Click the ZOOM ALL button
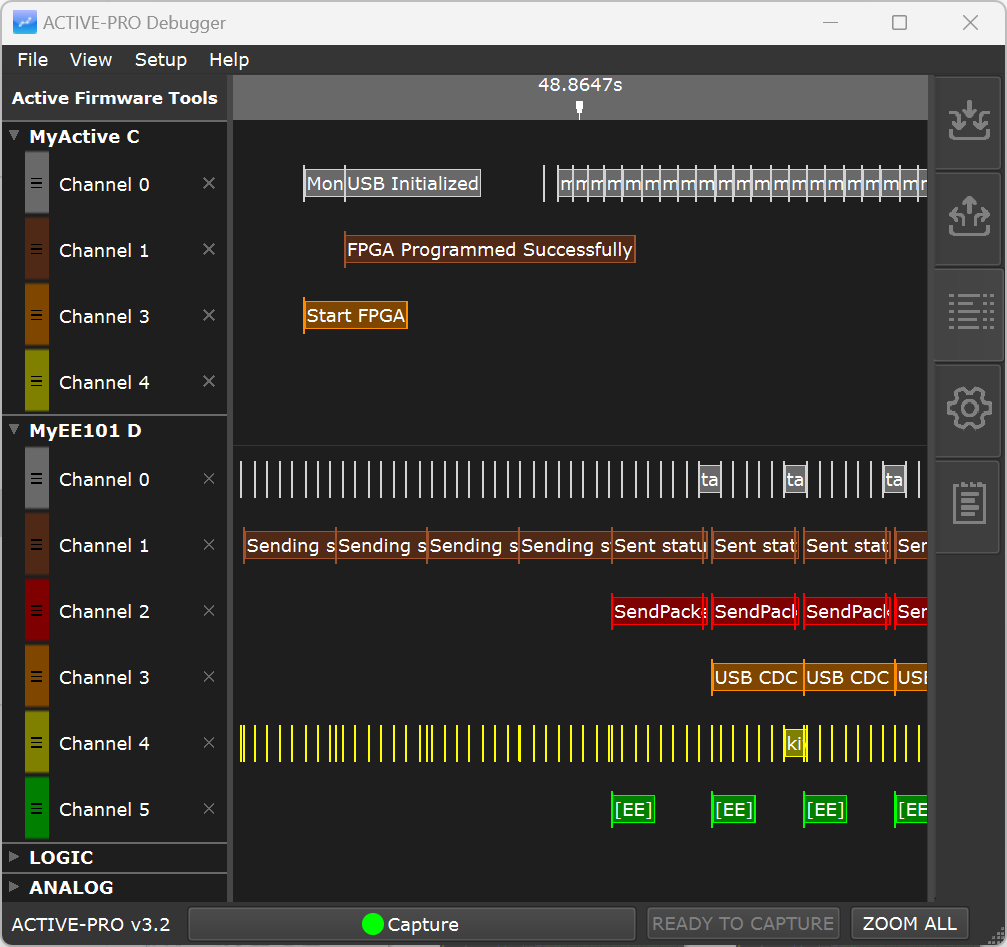This screenshot has width=1007, height=947. [909, 923]
